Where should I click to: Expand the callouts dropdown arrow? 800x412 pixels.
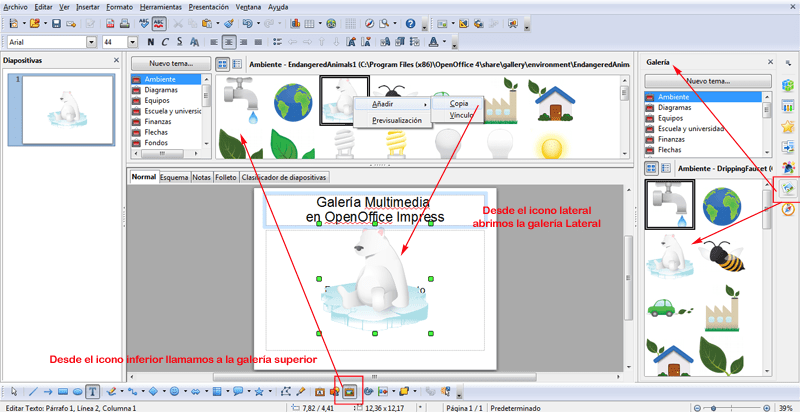tap(249, 392)
